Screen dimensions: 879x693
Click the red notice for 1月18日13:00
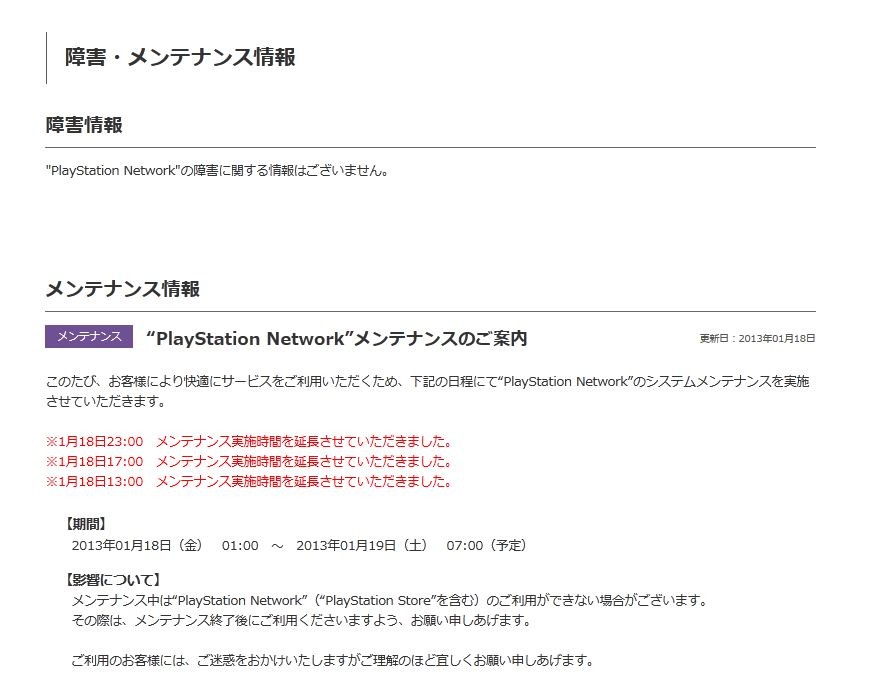click(249, 482)
